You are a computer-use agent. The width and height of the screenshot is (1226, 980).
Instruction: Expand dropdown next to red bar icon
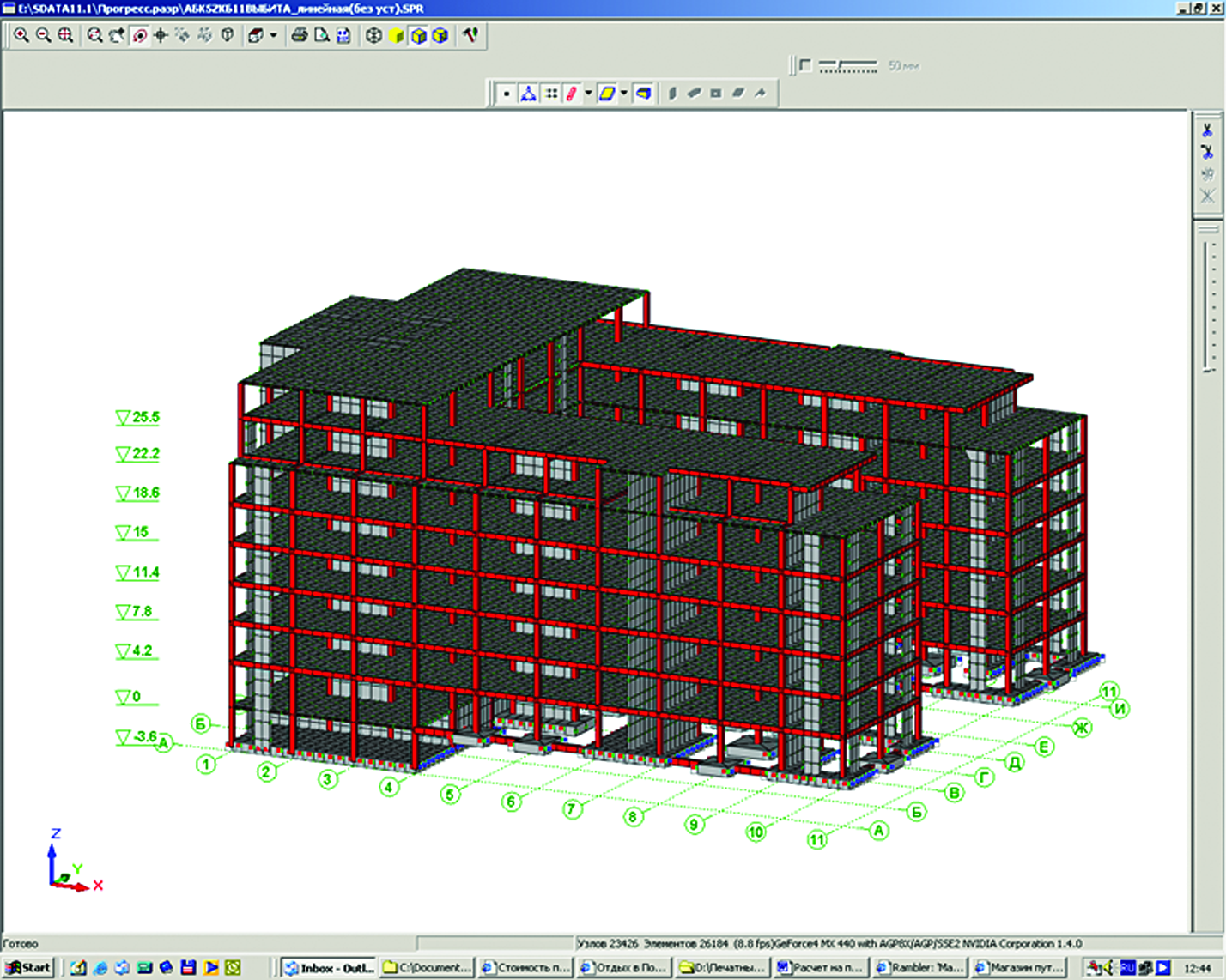coord(588,94)
